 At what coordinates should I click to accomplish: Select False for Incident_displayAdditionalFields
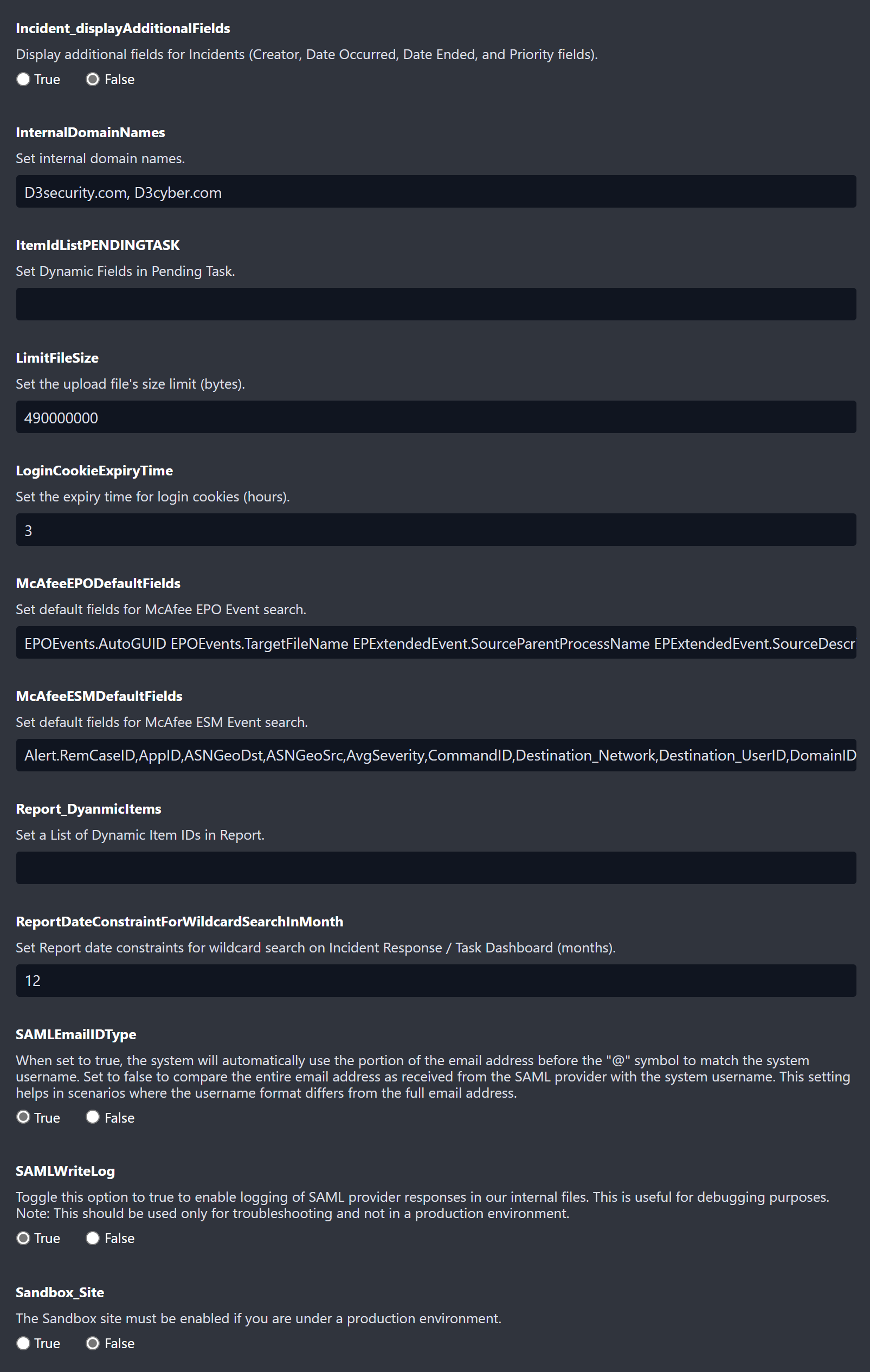click(92, 79)
